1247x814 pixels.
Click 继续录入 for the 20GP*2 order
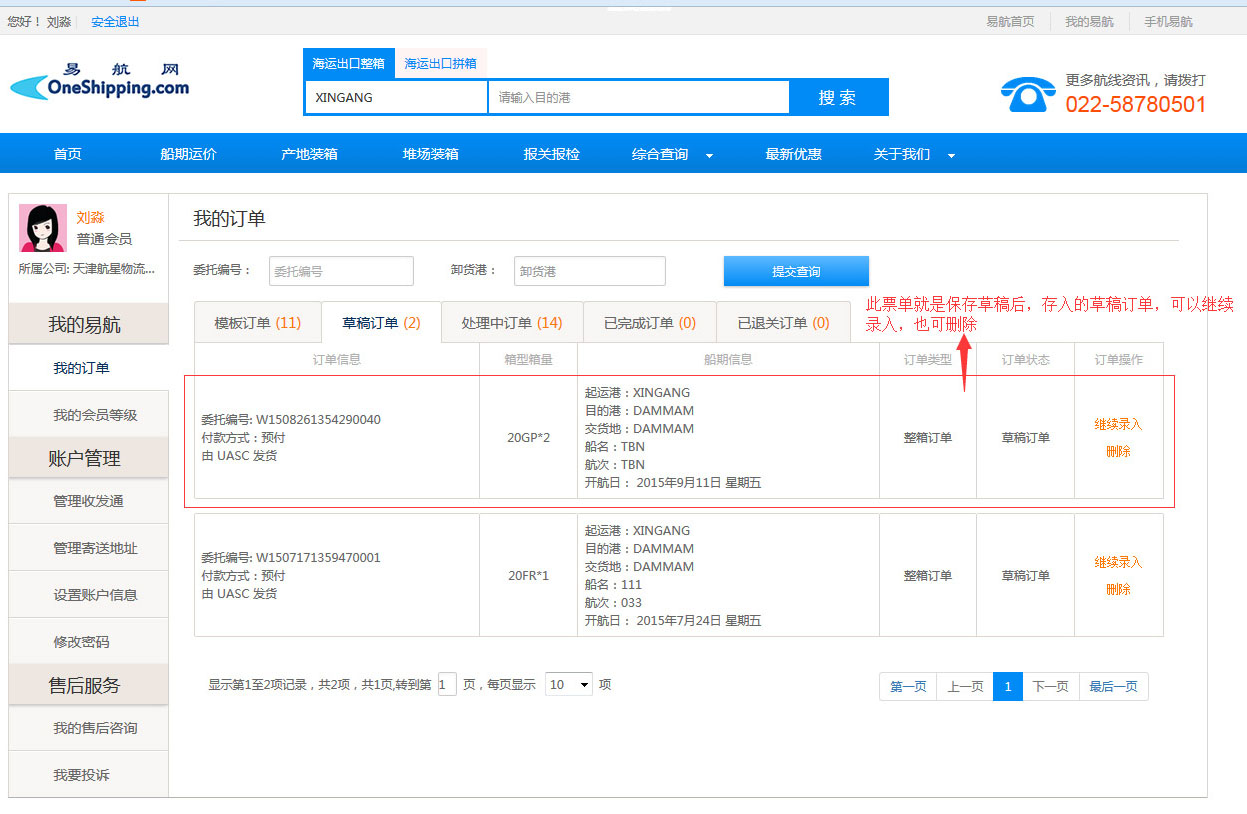pos(1117,424)
